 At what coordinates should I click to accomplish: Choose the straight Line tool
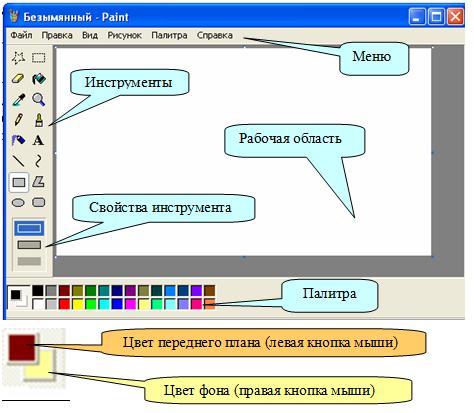18,161
